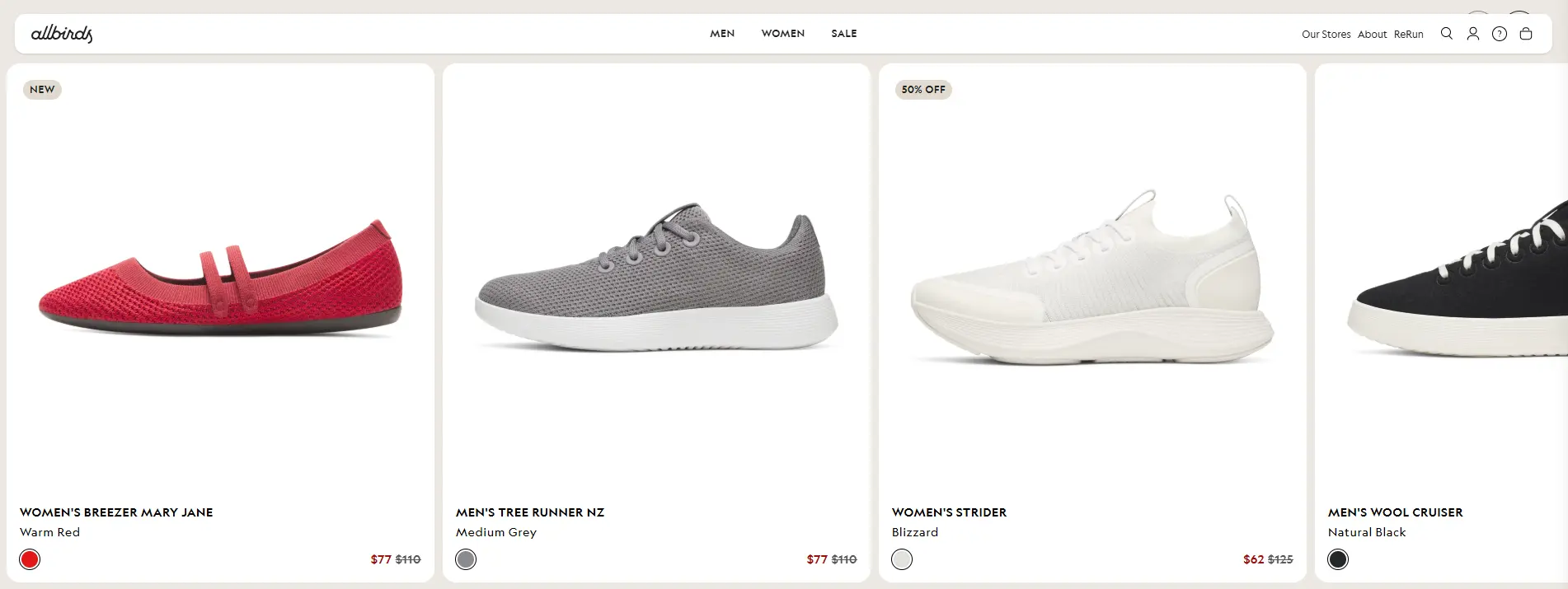Open the account profile icon
Screen dimensions: 1568x589
pyautogui.click(x=1472, y=34)
